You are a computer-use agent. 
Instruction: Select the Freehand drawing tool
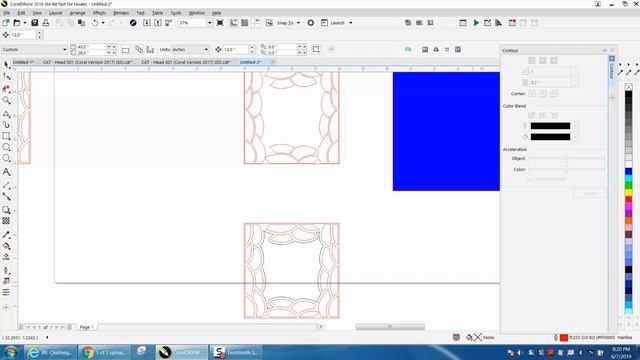[6, 114]
